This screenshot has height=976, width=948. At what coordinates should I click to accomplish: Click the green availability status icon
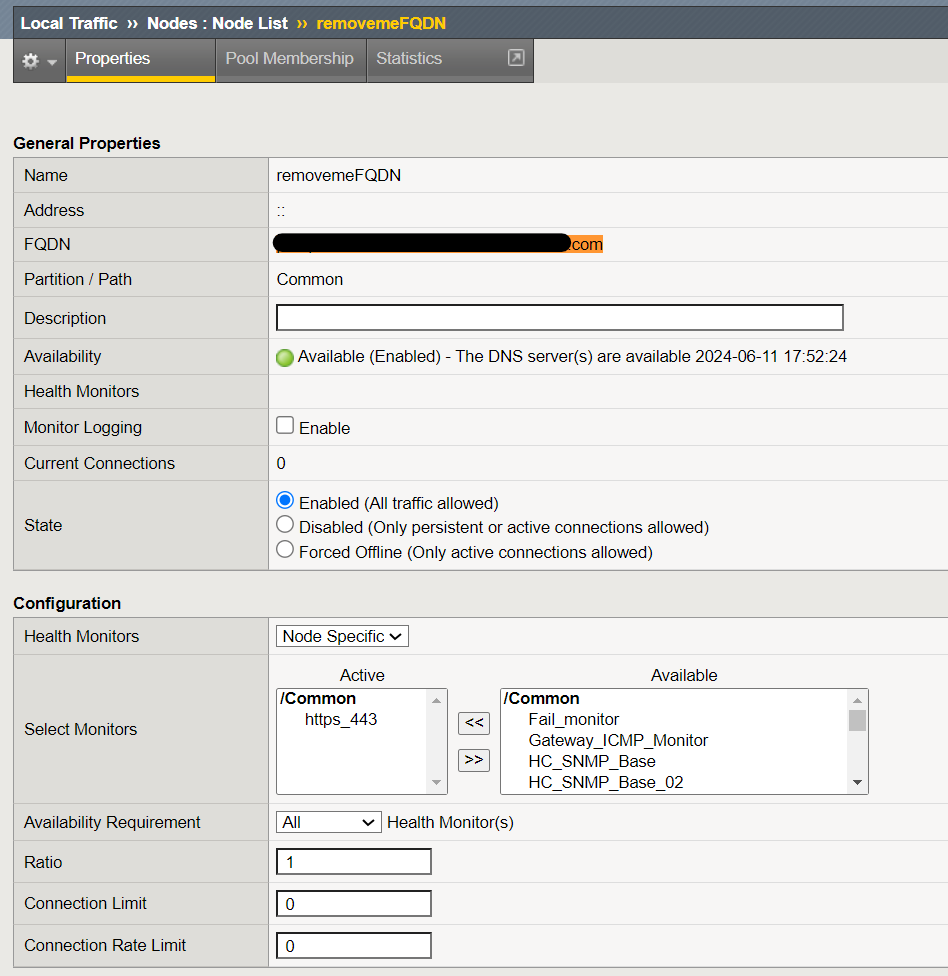[x=285, y=358]
